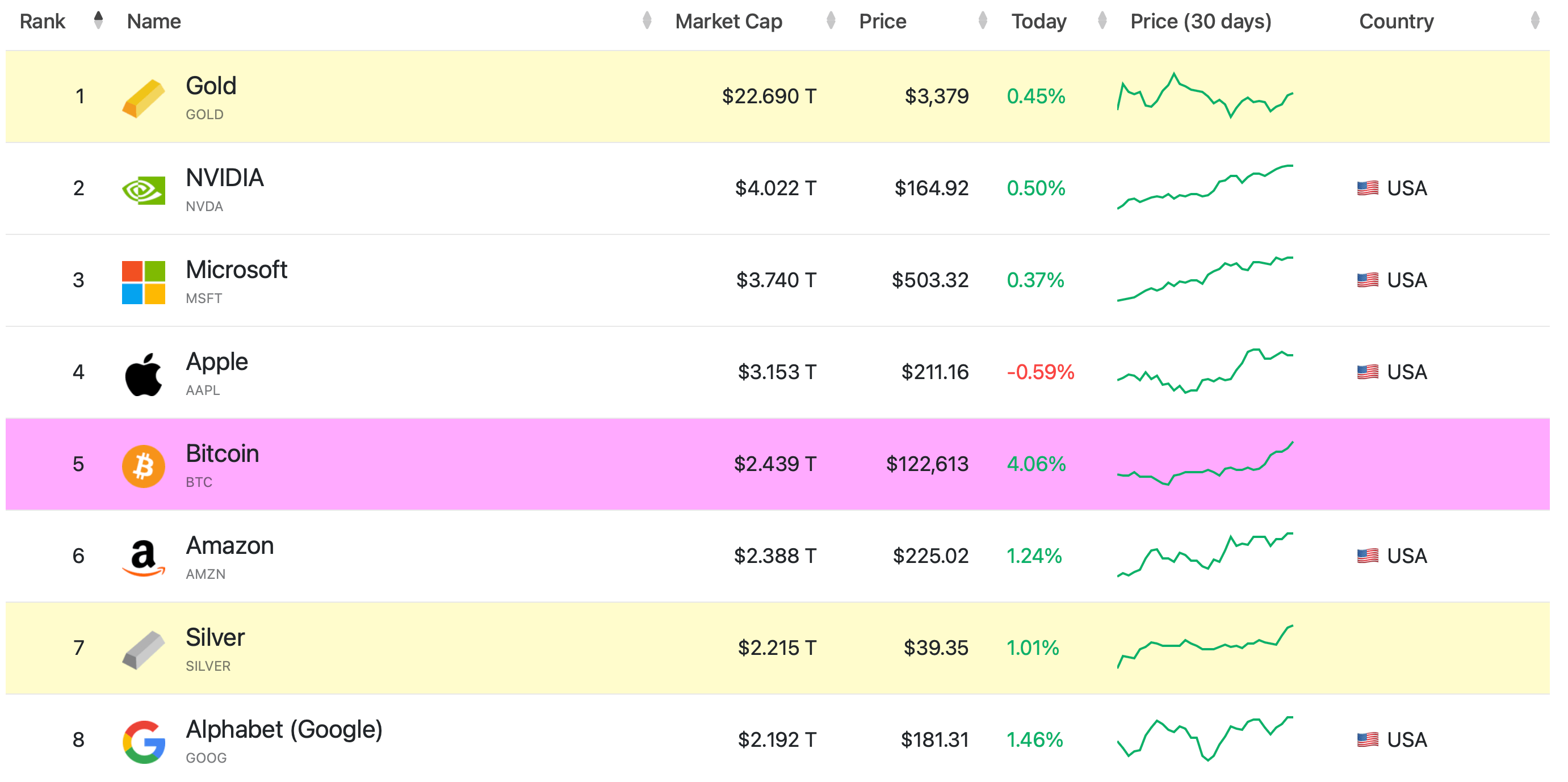Click the NVIDIA logo icon
Image resolution: width=1568 pixels, height=782 pixels.
point(143,191)
